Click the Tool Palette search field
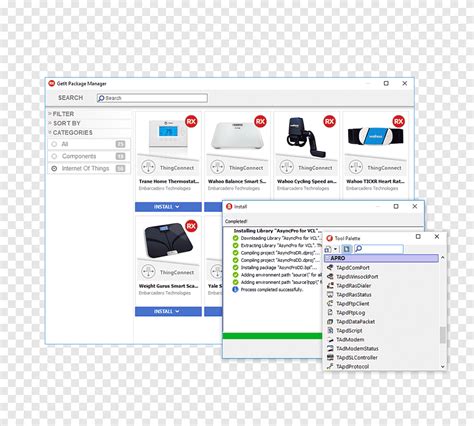474x426 pixels. pos(379,249)
